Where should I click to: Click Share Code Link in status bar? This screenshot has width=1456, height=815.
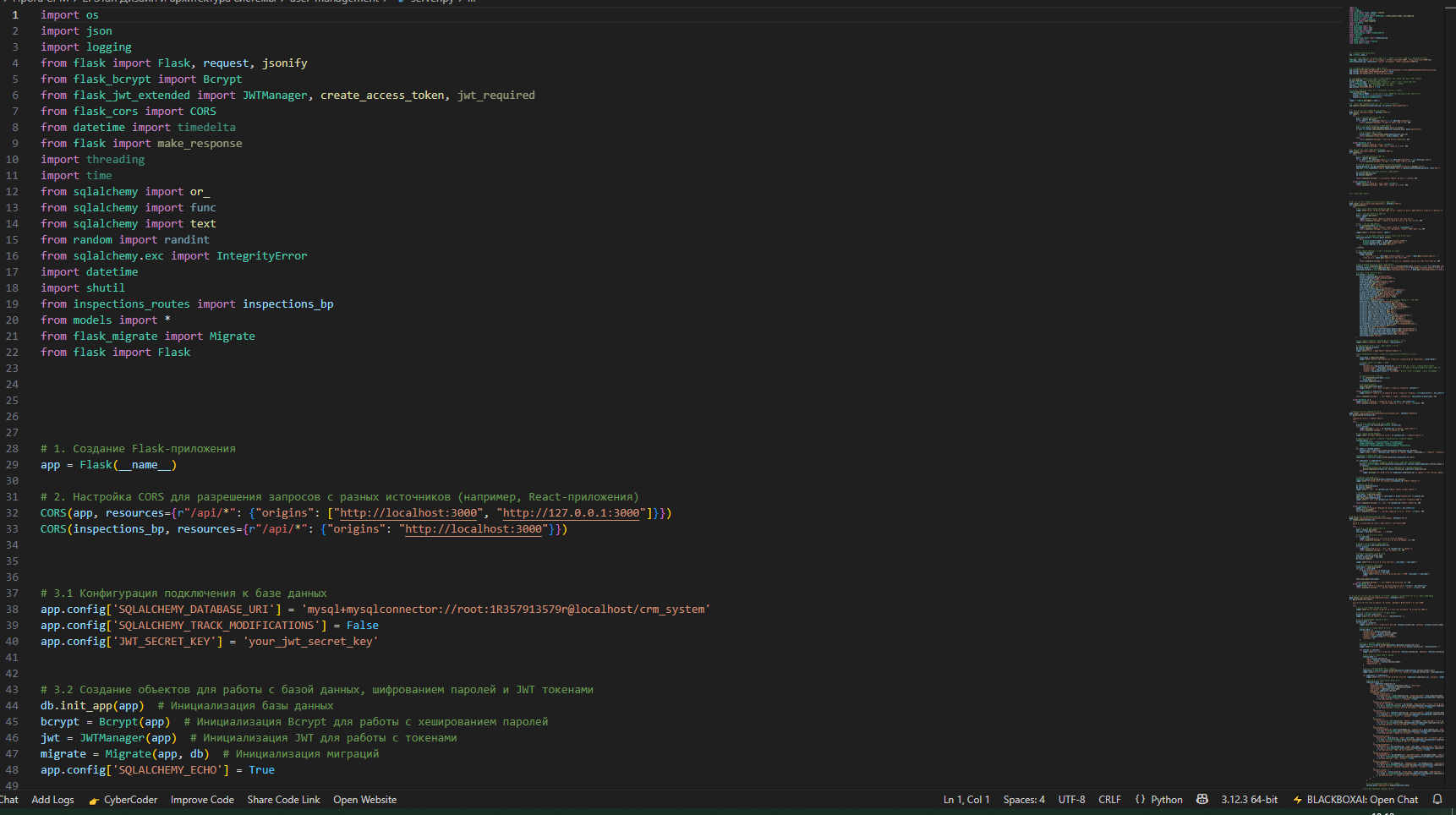[x=283, y=800]
